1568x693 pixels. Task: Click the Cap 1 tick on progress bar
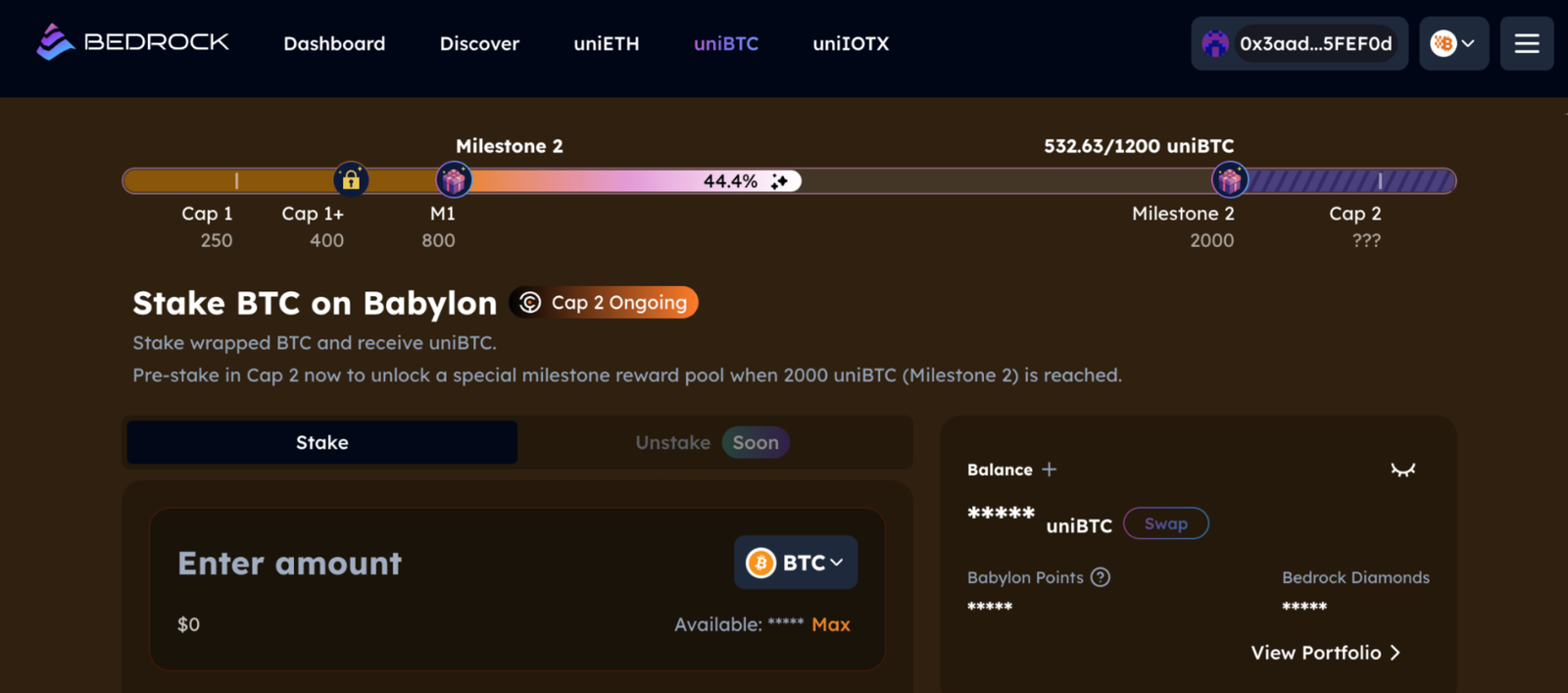pos(236,180)
